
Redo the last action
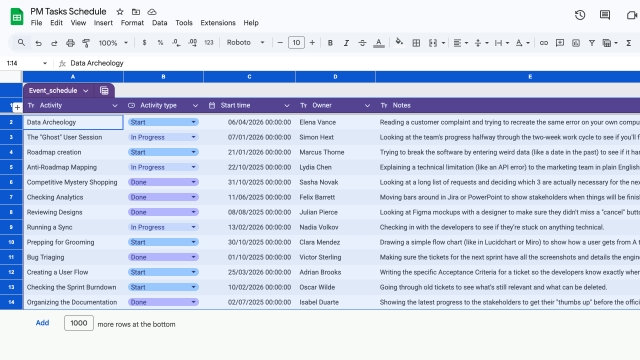pyautogui.click(x=54, y=43)
